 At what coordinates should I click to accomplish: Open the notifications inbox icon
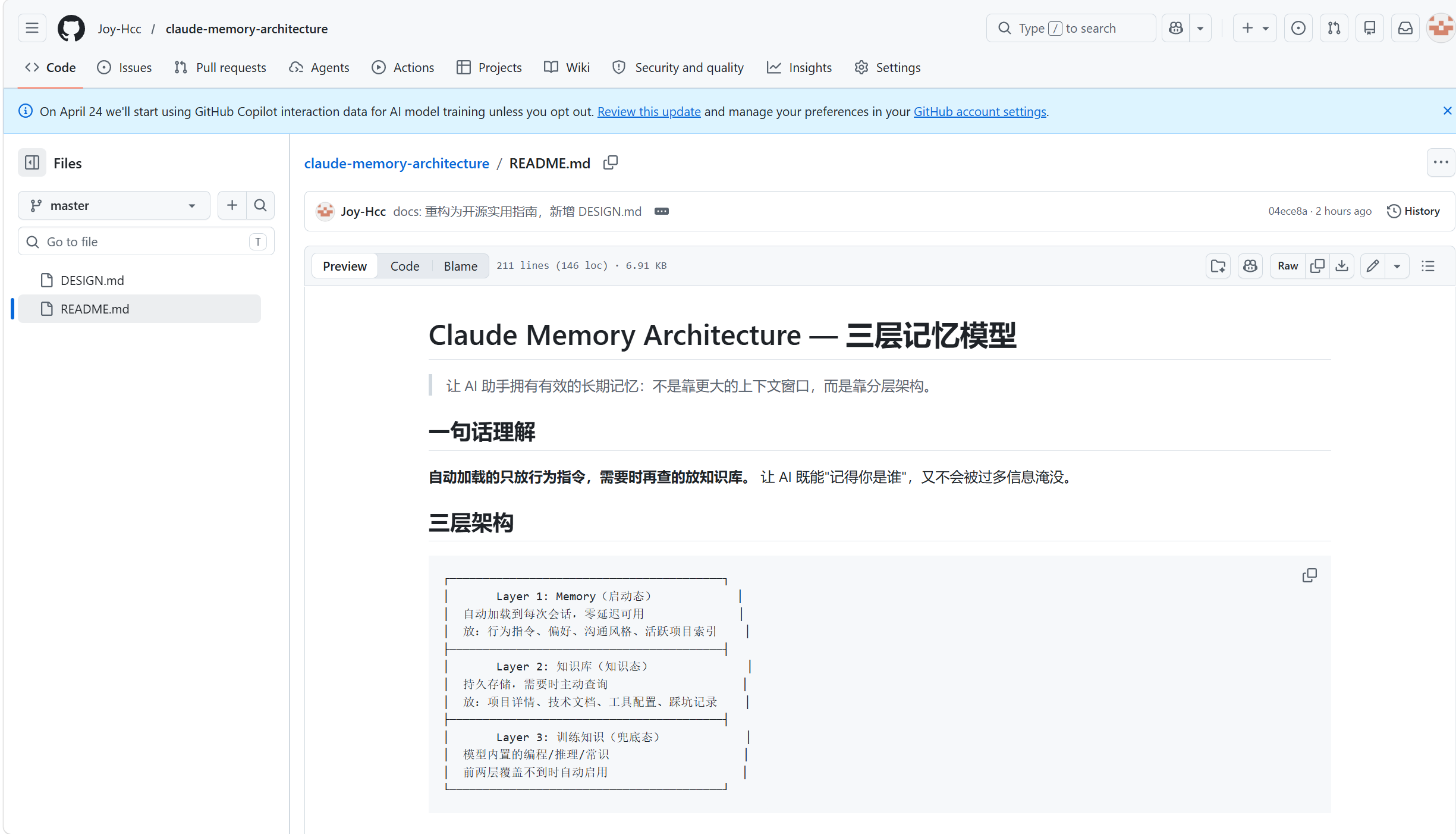[1405, 28]
